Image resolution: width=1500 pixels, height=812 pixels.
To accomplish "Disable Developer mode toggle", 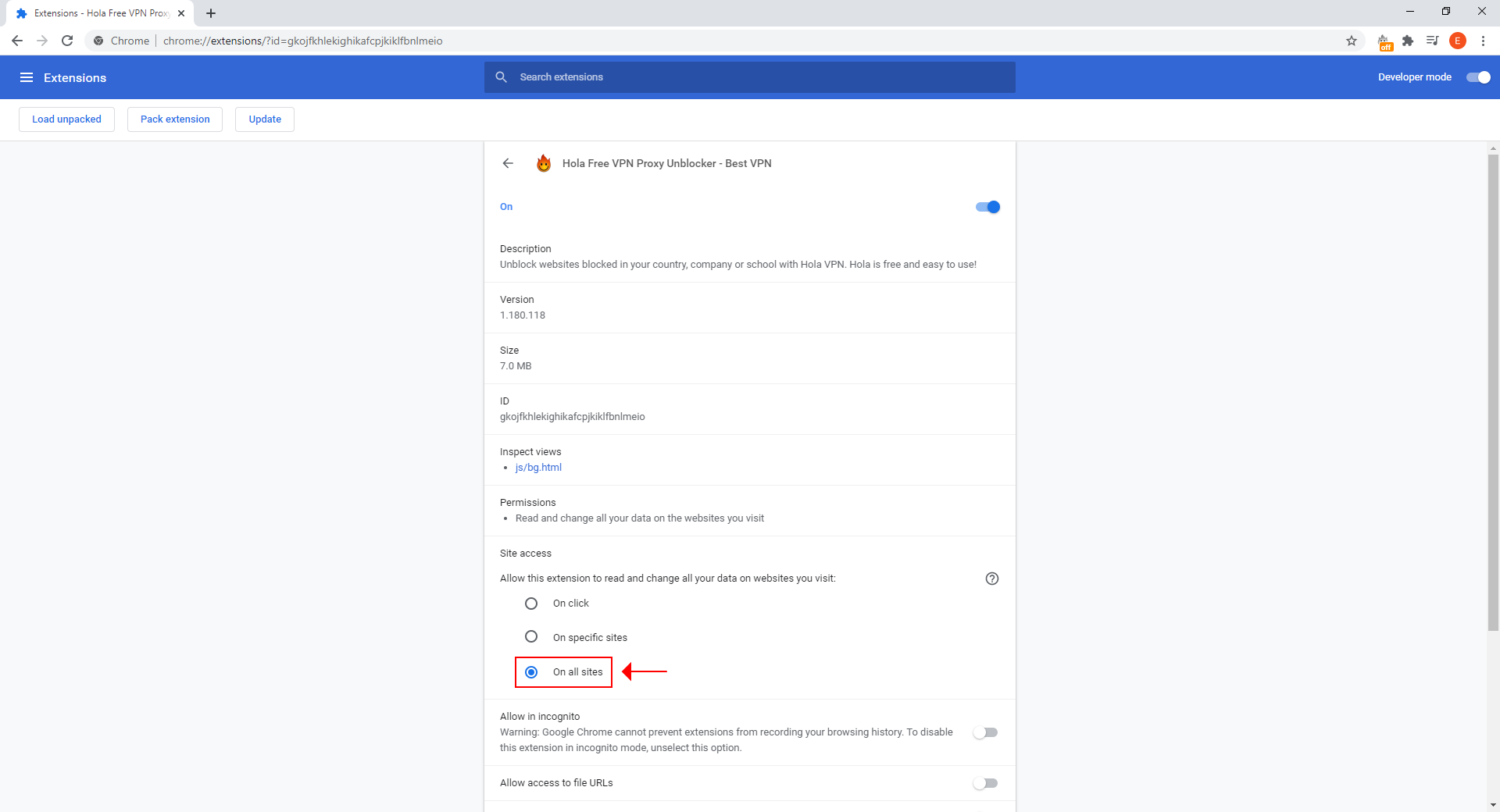I will (1477, 77).
